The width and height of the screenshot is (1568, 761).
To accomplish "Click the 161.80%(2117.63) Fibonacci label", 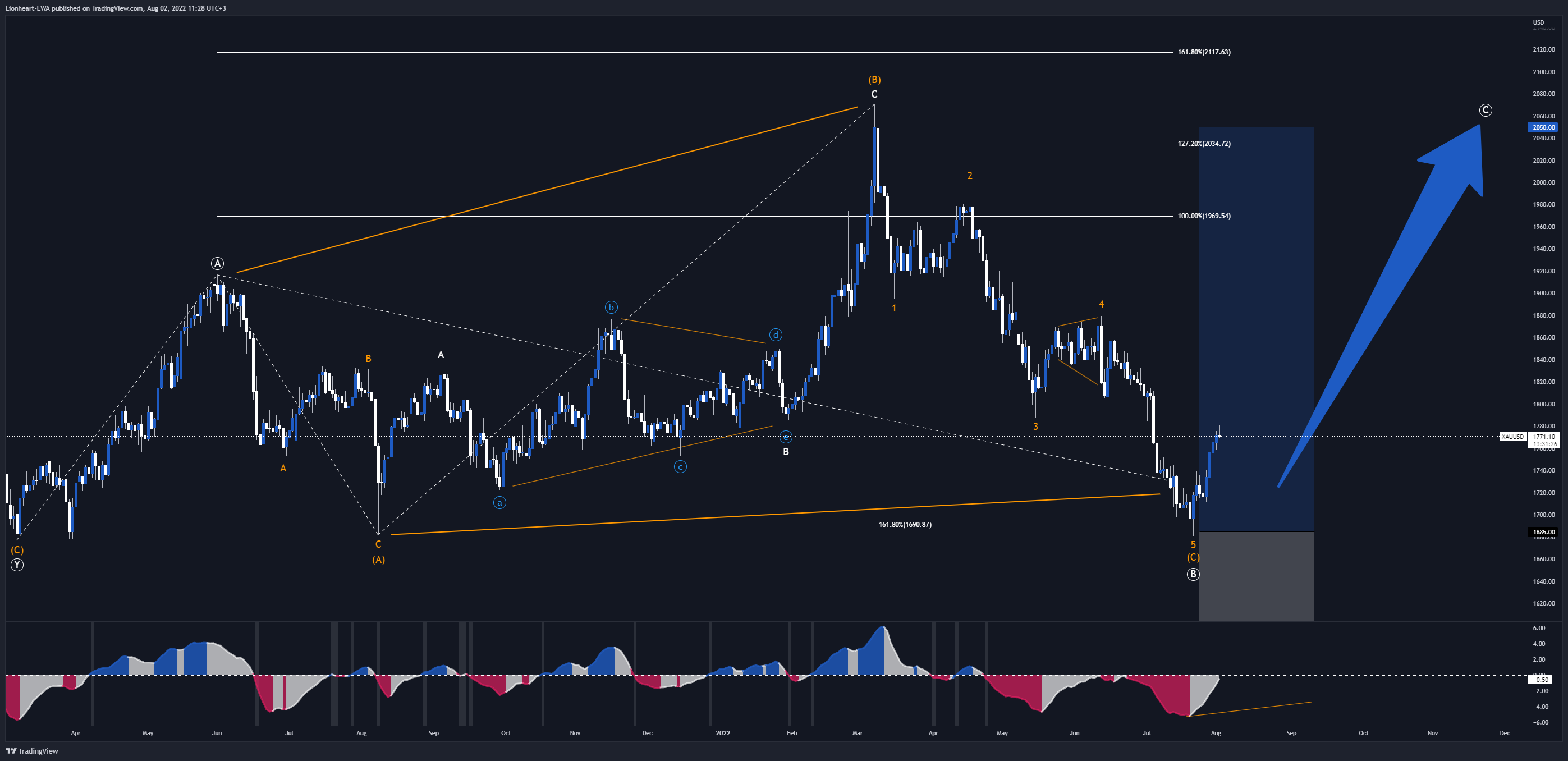I will click(1203, 52).
